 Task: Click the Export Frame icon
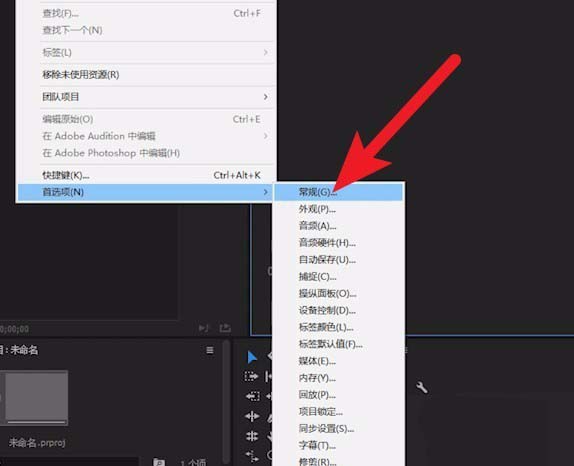tap(225, 328)
